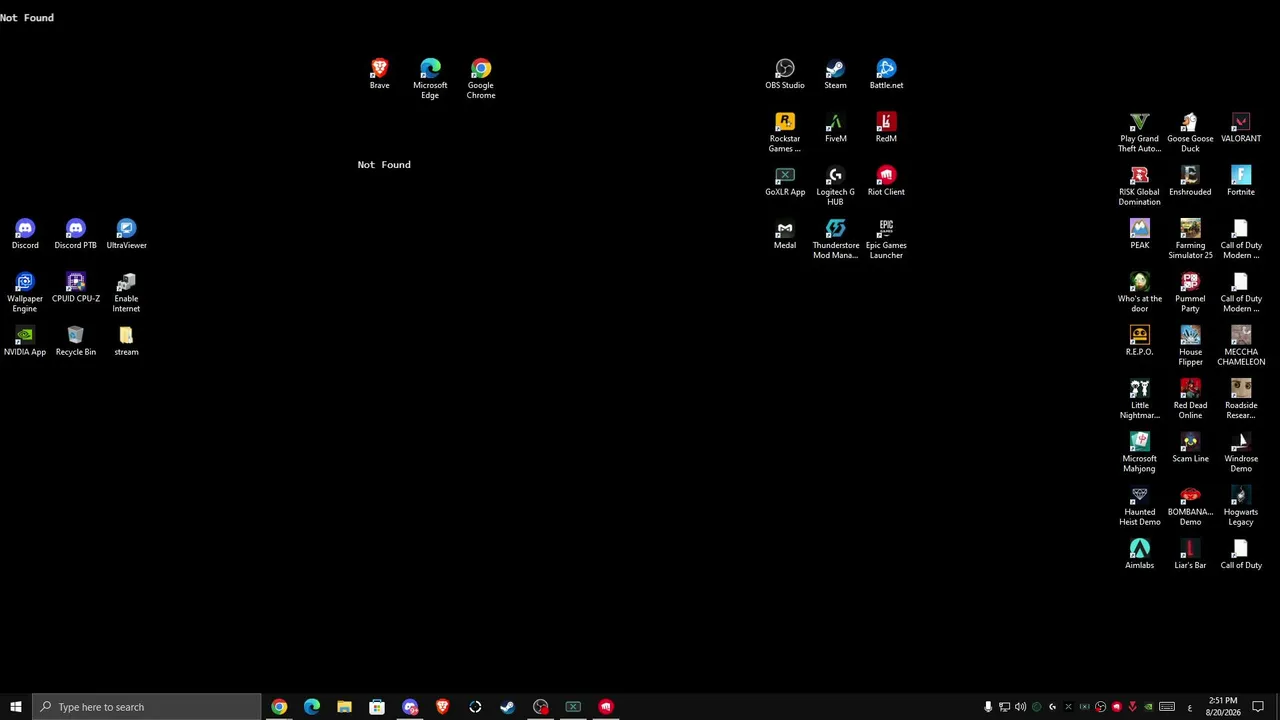Open the GoXLR App desktop icon
The width and height of the screenshot is (1280, 720).
(785, 181)
